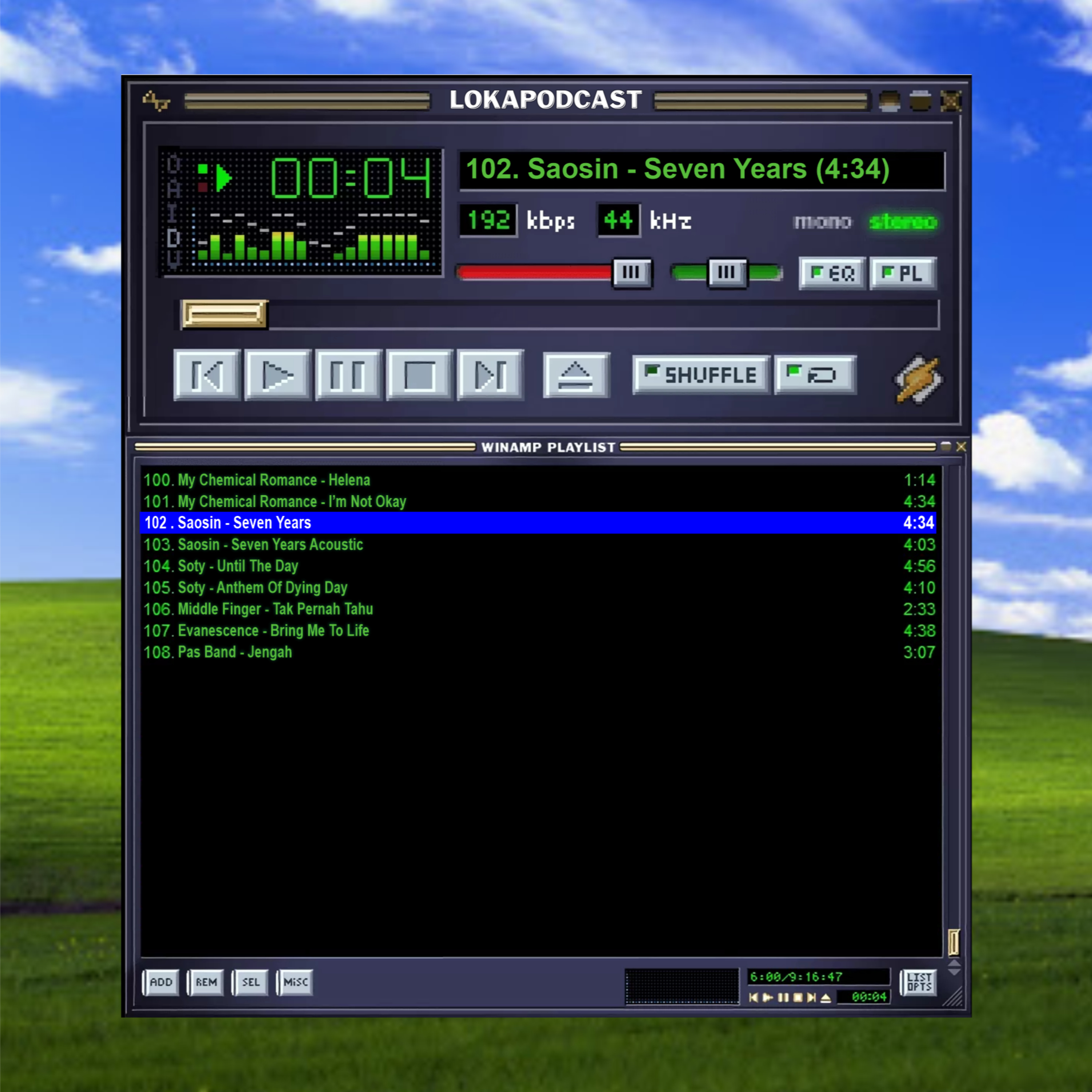The height and width of the screenshot is (1092, 1092).
Task: Minimize the main Winamp window
Action: coord(890,101)
